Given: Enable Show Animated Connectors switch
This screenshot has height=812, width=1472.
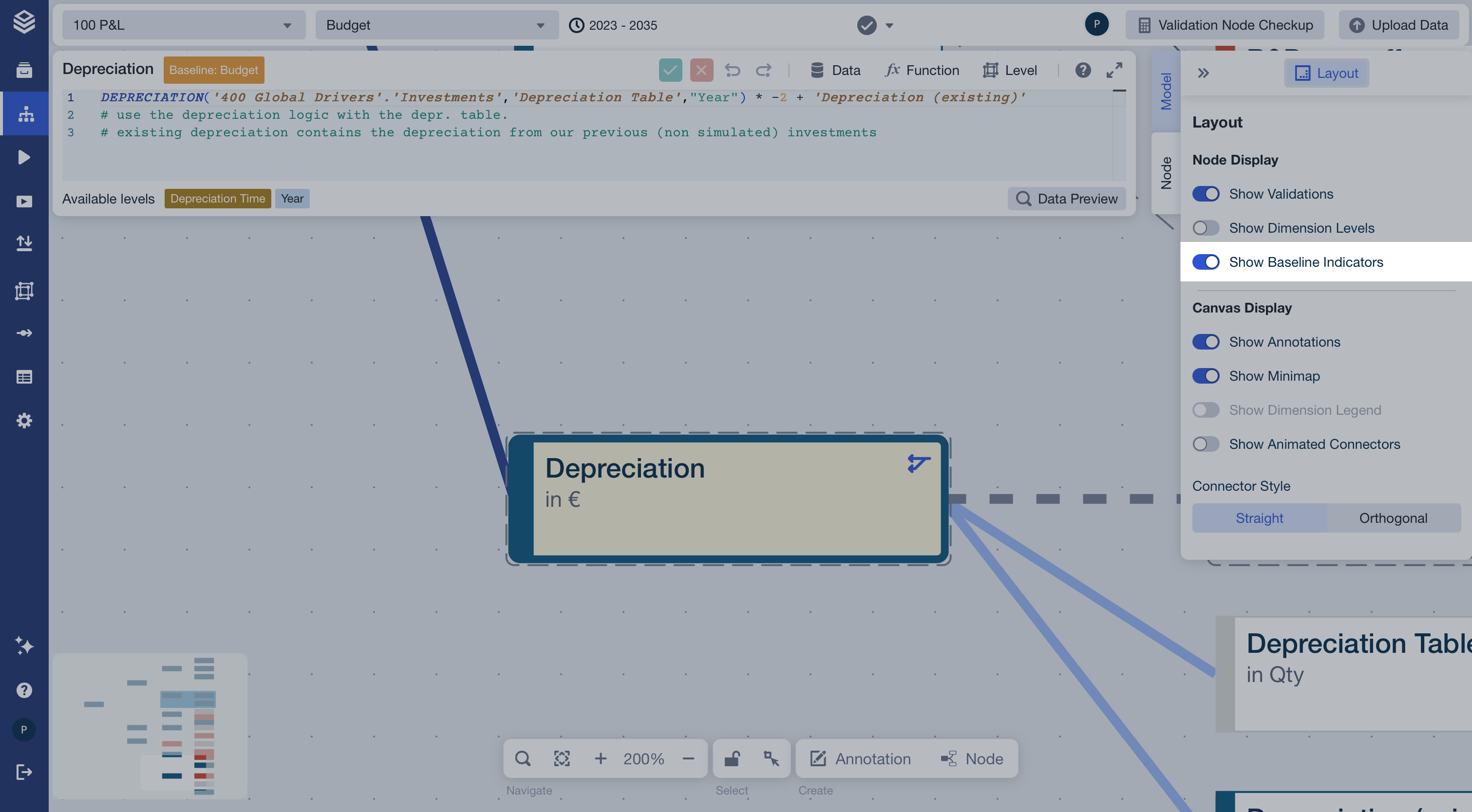Looking at the screenshot, I should click(1206, 444).
